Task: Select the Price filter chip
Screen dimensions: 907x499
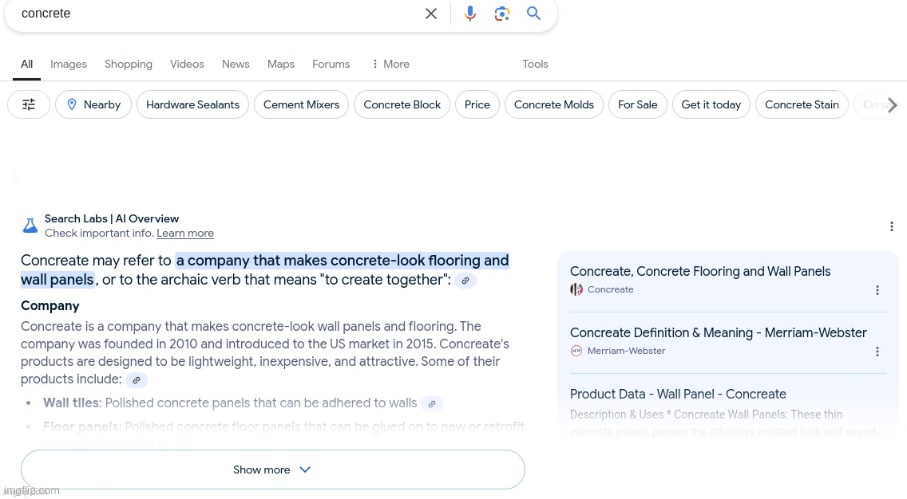Action: click(477, 105)
